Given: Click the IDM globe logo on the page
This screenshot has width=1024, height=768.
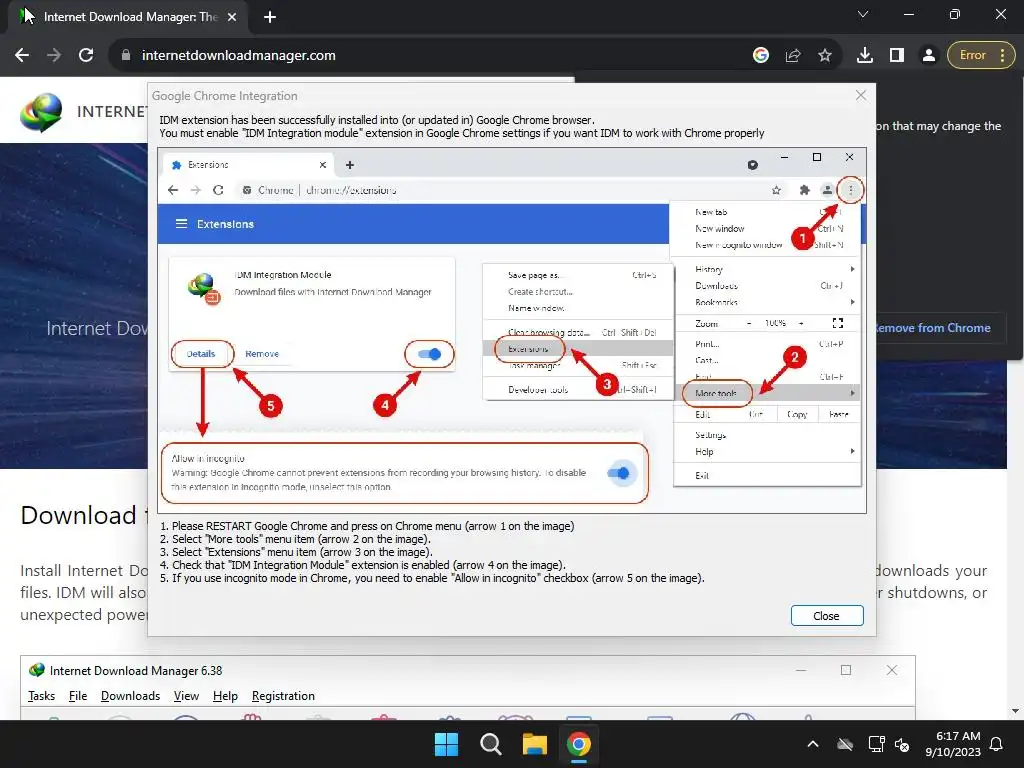Looking at the screenshot, I should [41, 112].
